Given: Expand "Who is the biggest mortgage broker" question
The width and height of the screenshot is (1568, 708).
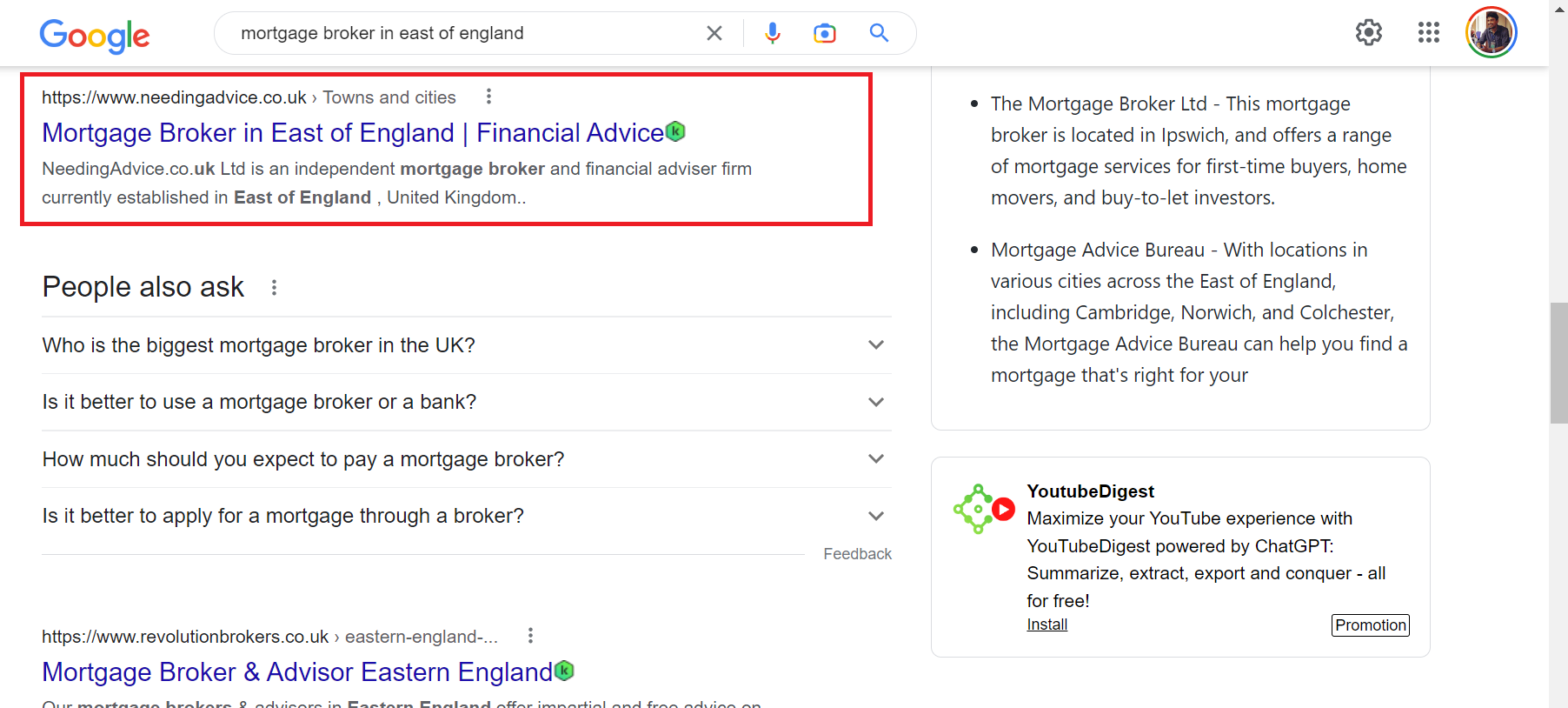Looking at the screenshot, I should pyautogui.click(x=875, y=345).
